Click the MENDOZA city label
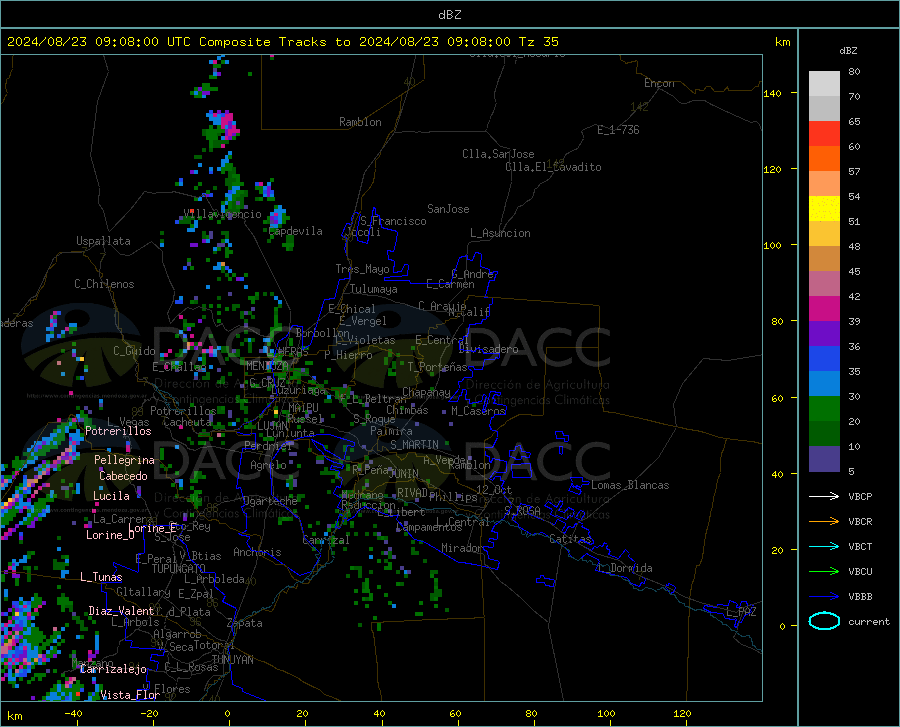 point(267,366)
